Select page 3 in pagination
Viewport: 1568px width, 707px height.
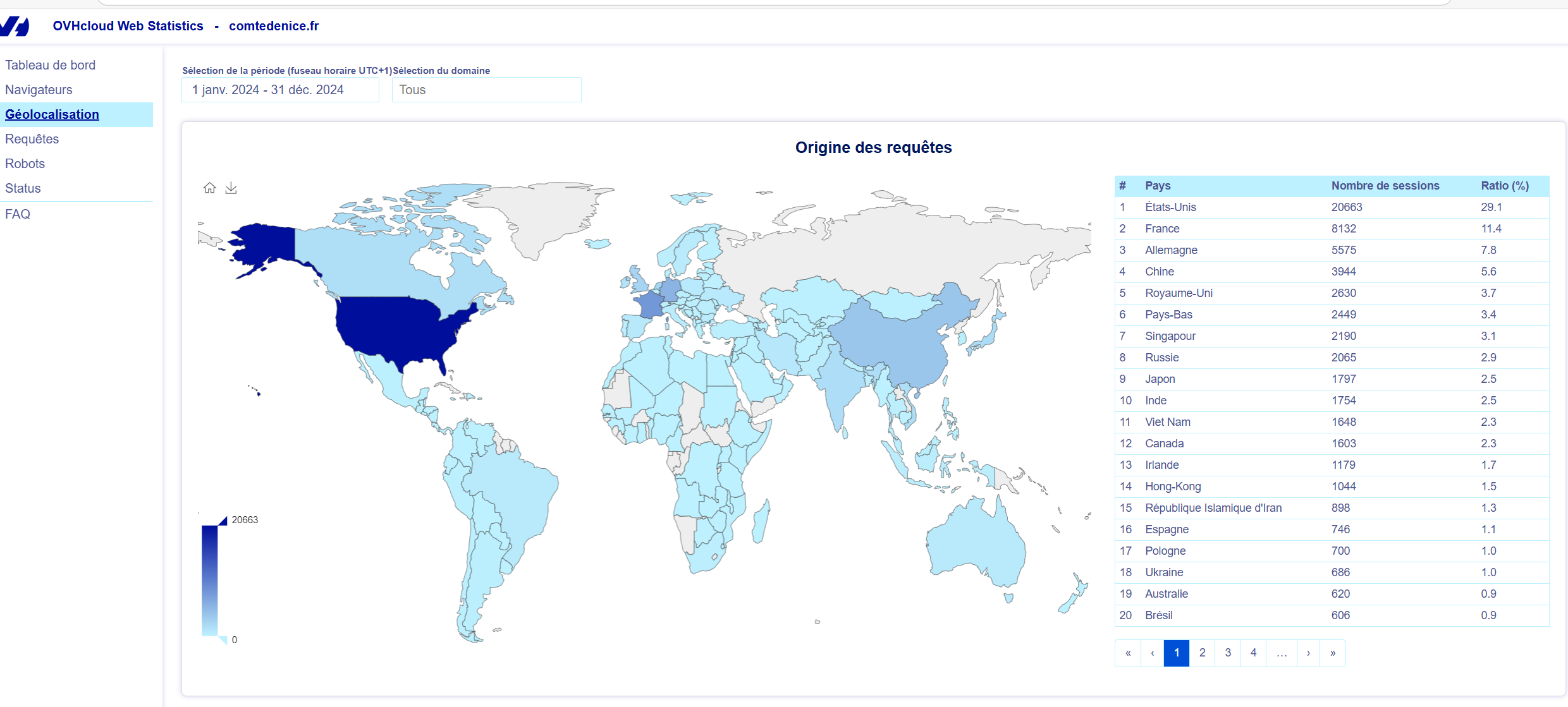1228,653
